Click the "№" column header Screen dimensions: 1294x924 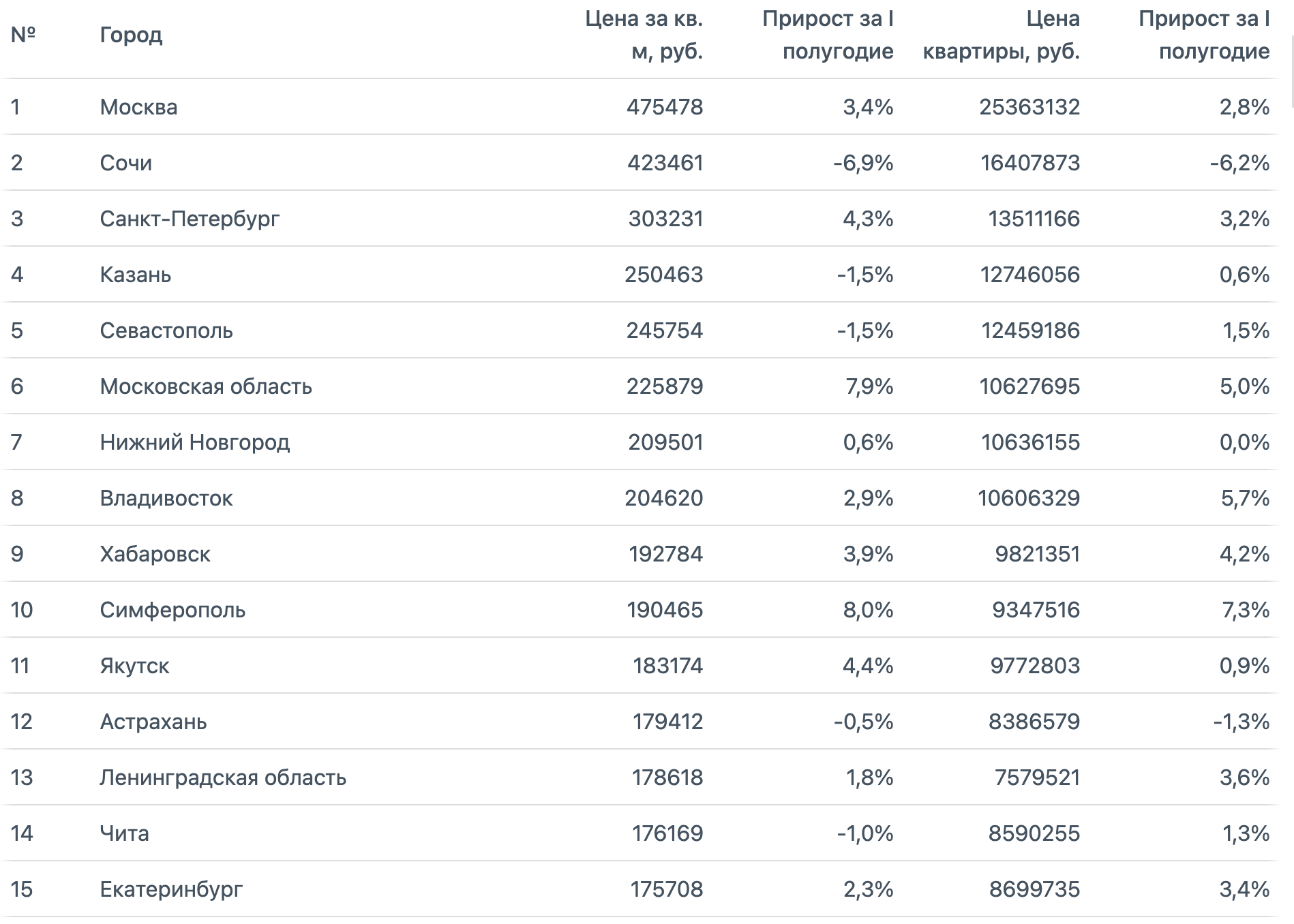(x=23, y=35)
